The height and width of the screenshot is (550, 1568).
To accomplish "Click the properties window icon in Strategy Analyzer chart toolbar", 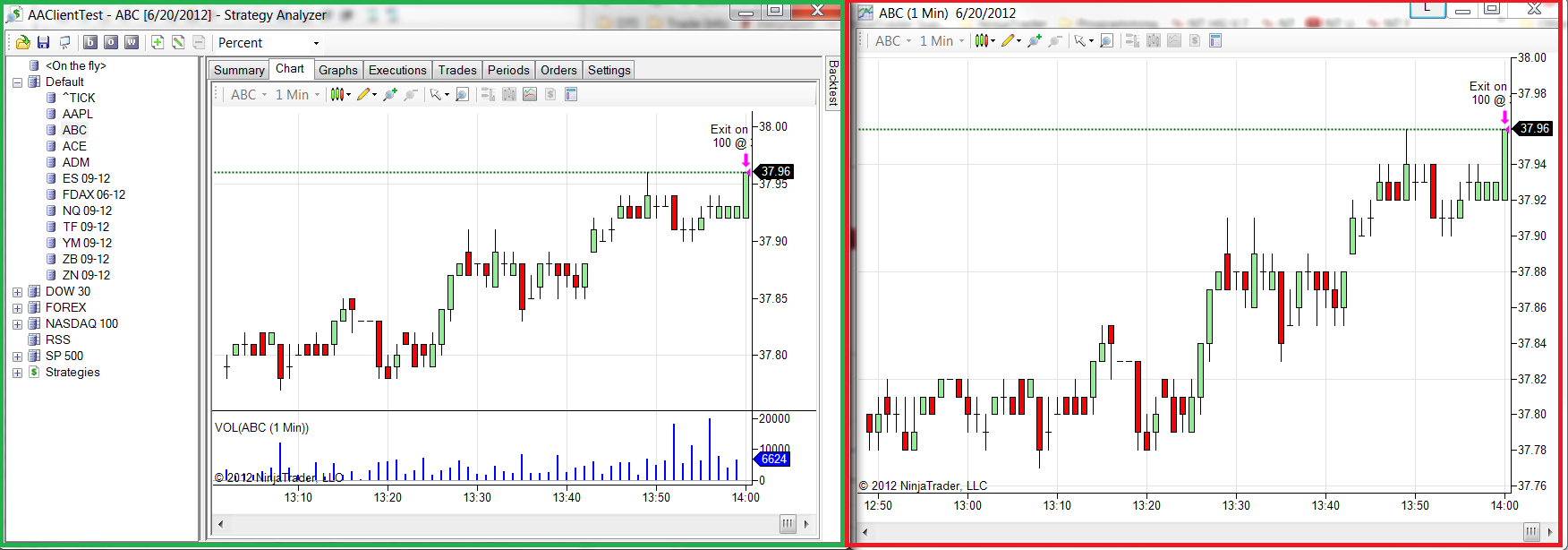I will click(x=571, y=94).
